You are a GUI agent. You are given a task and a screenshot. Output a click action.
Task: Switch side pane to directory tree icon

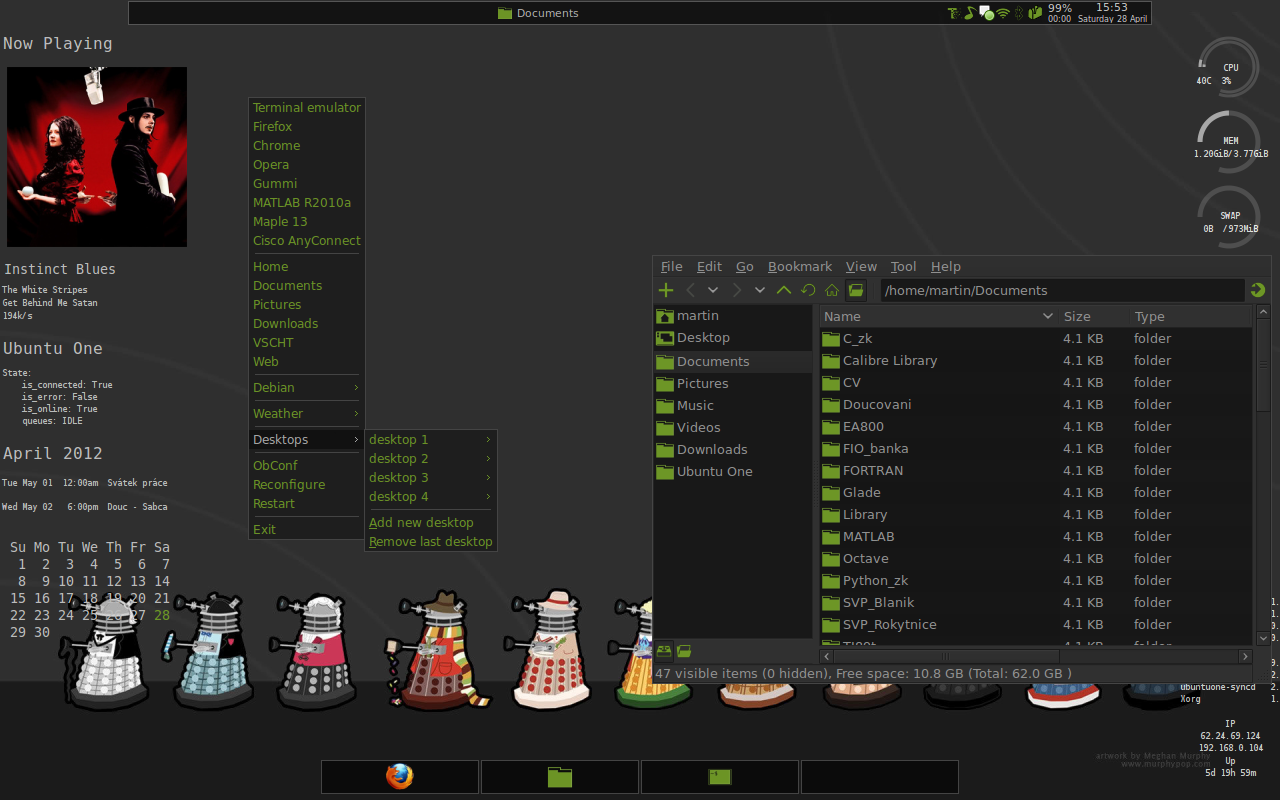click(x=684, y=651)
